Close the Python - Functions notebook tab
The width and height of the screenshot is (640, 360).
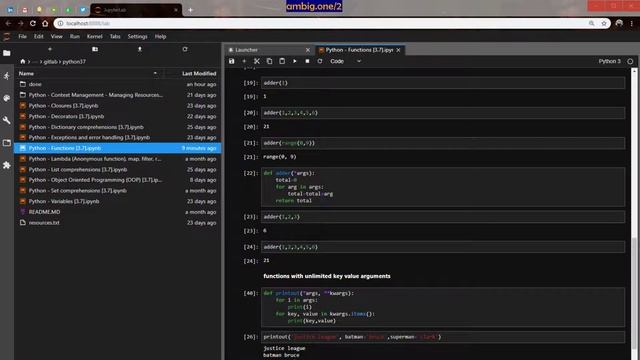coord(398,50)
